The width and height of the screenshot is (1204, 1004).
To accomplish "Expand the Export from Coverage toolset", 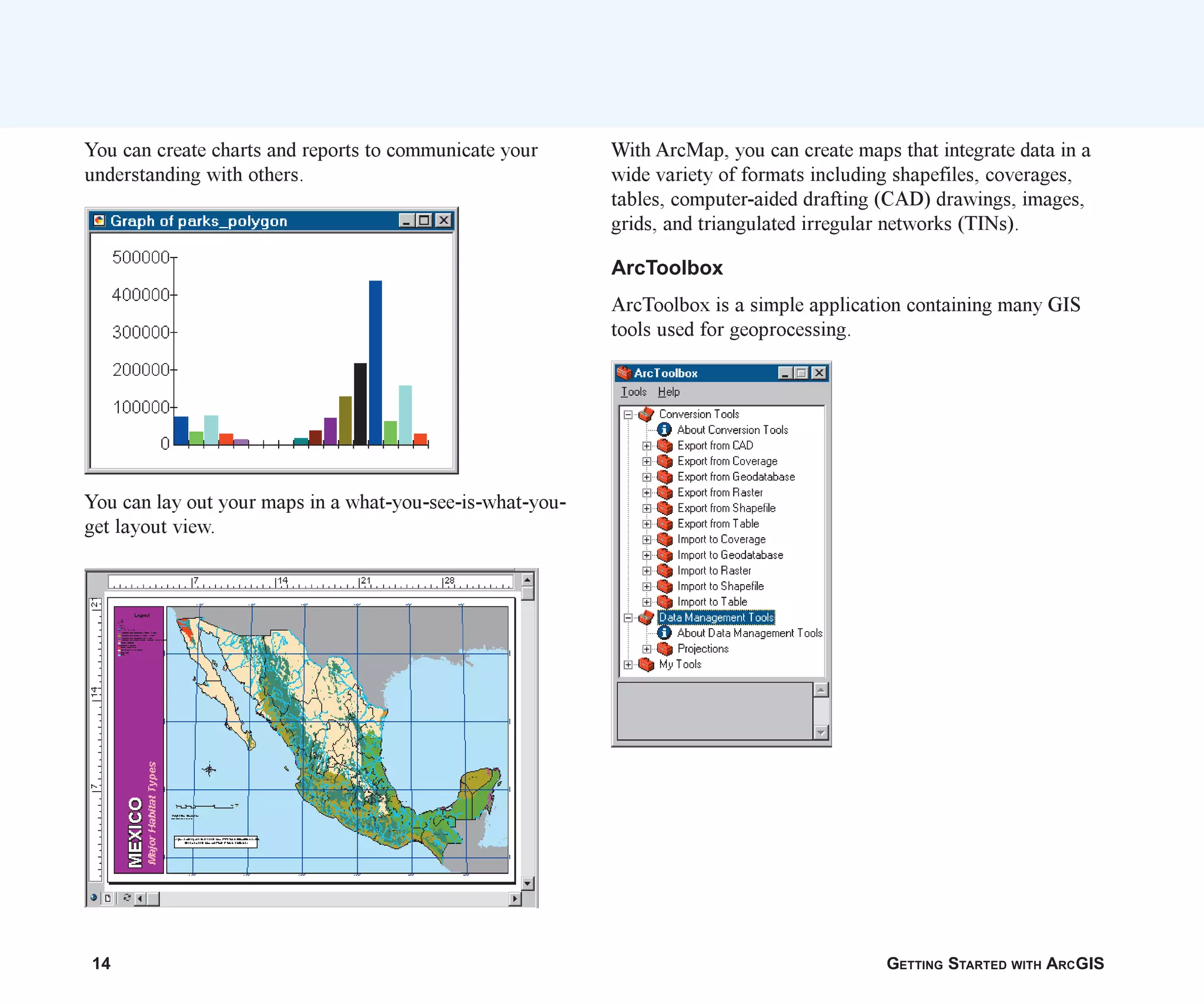I will [x=647, y=462].
